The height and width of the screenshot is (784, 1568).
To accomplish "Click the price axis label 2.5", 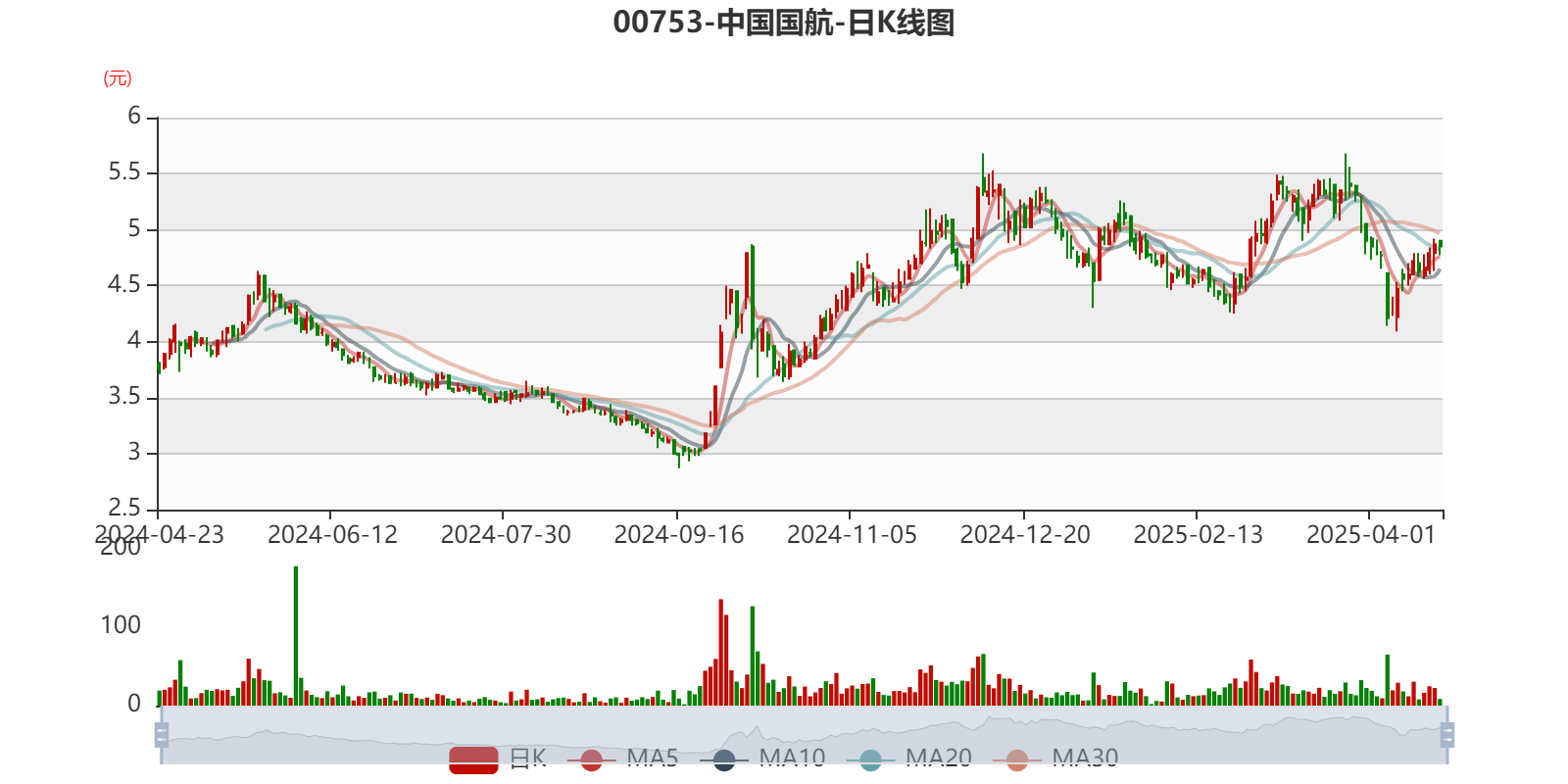I will point(124,508).
